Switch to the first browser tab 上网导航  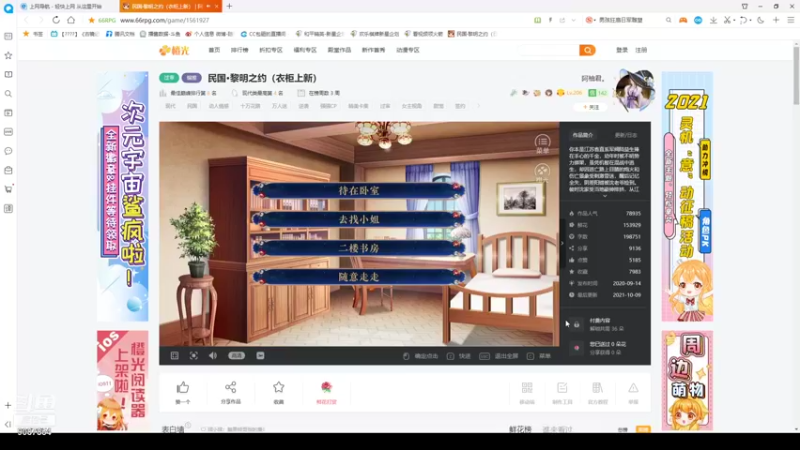(65, 6)
